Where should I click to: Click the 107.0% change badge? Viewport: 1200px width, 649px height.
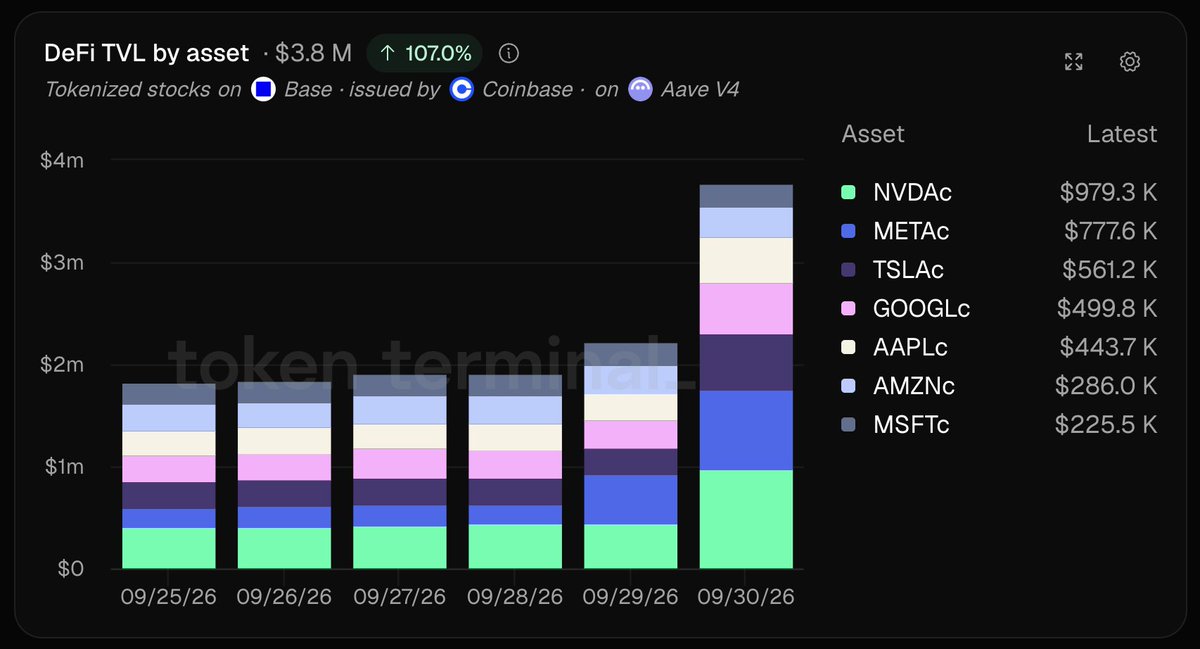425,53
